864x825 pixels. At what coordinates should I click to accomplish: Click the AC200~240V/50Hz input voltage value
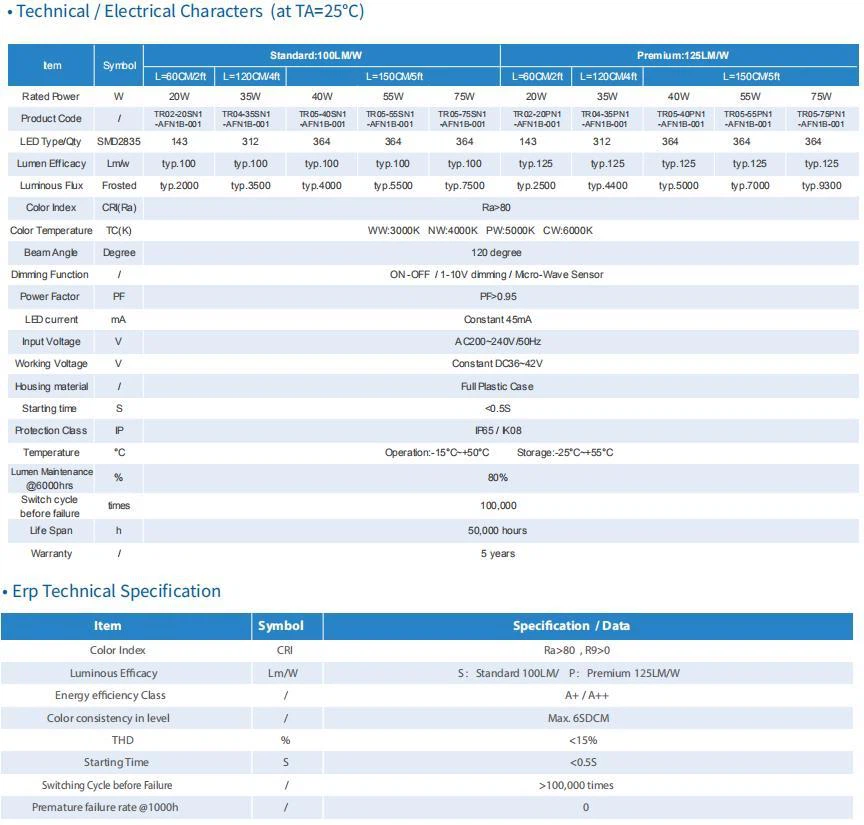coord(497,342)
